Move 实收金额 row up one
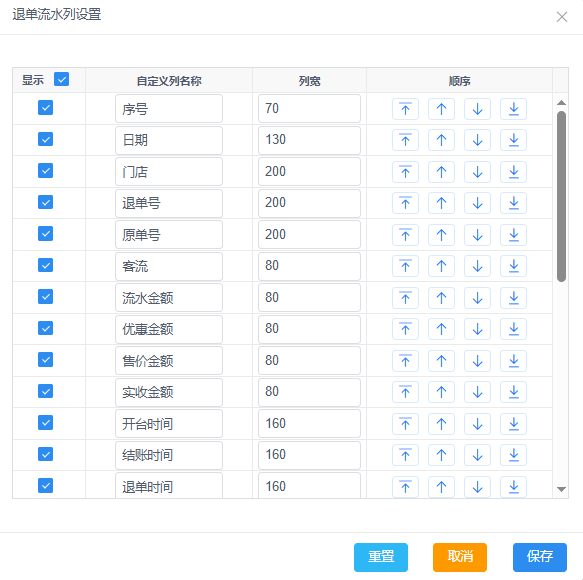 441,392
